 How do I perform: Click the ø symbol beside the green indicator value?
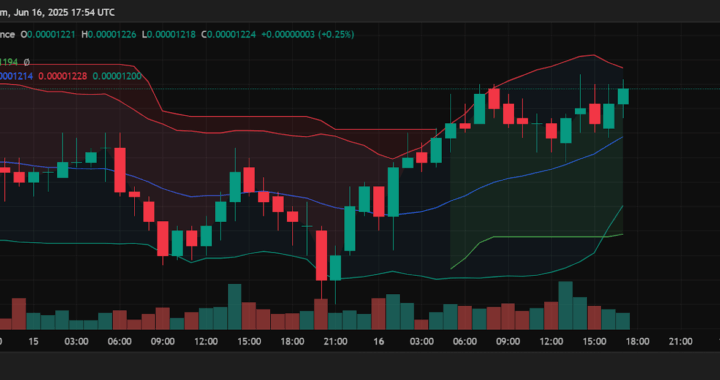[x=27, y=62]
